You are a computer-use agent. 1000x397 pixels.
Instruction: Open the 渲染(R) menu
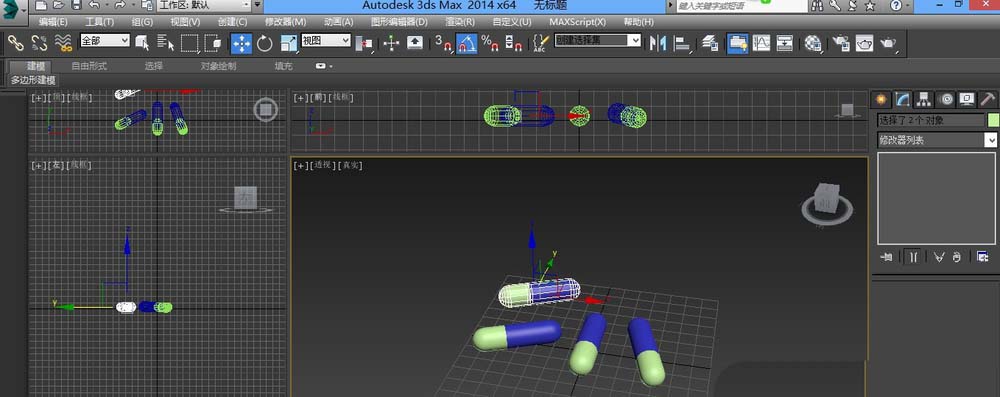tap(460, 22)
